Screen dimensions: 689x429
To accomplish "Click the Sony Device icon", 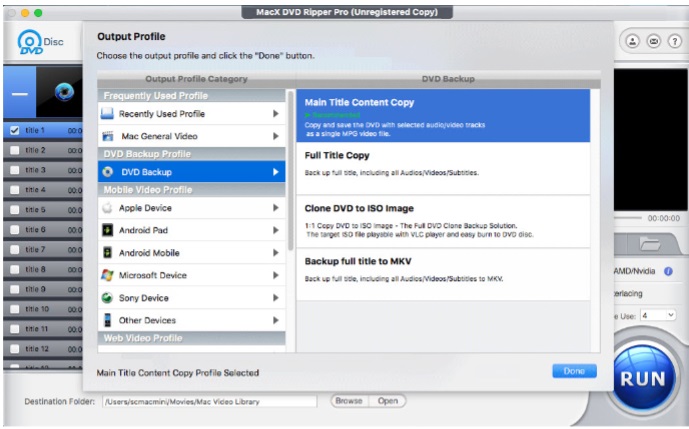I will [107, 298].
